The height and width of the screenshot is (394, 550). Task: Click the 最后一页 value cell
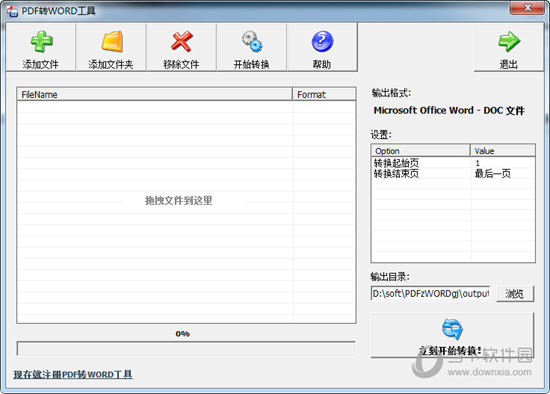(x=492, y=173)
